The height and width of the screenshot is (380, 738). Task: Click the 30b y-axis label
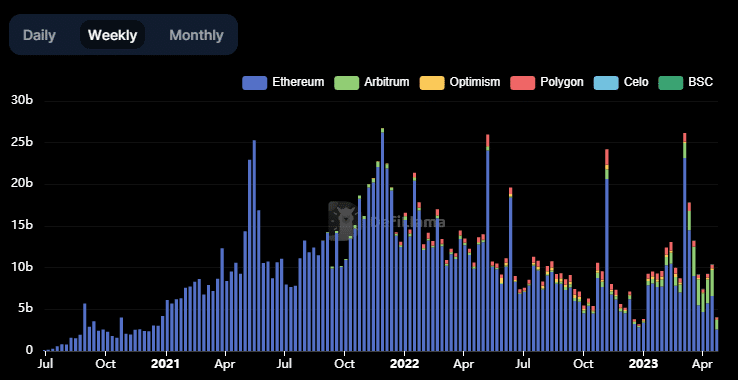pos(21,101)
